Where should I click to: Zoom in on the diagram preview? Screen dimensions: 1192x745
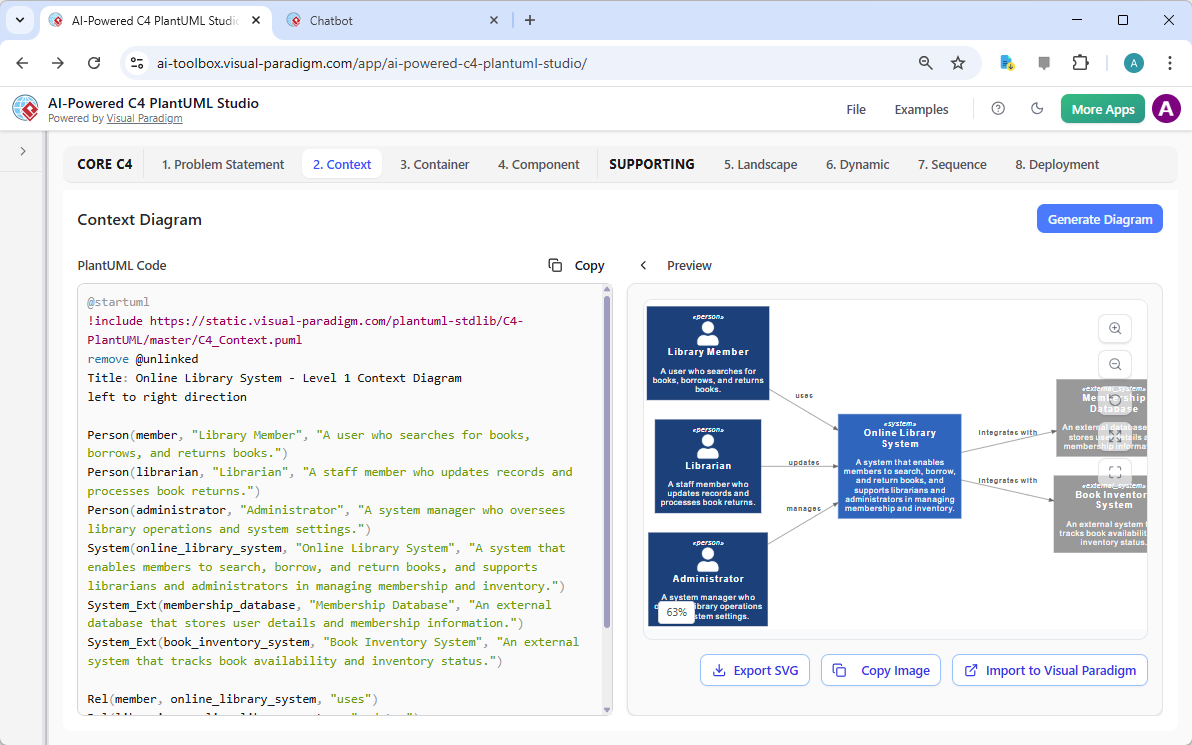pos(1114,328)
